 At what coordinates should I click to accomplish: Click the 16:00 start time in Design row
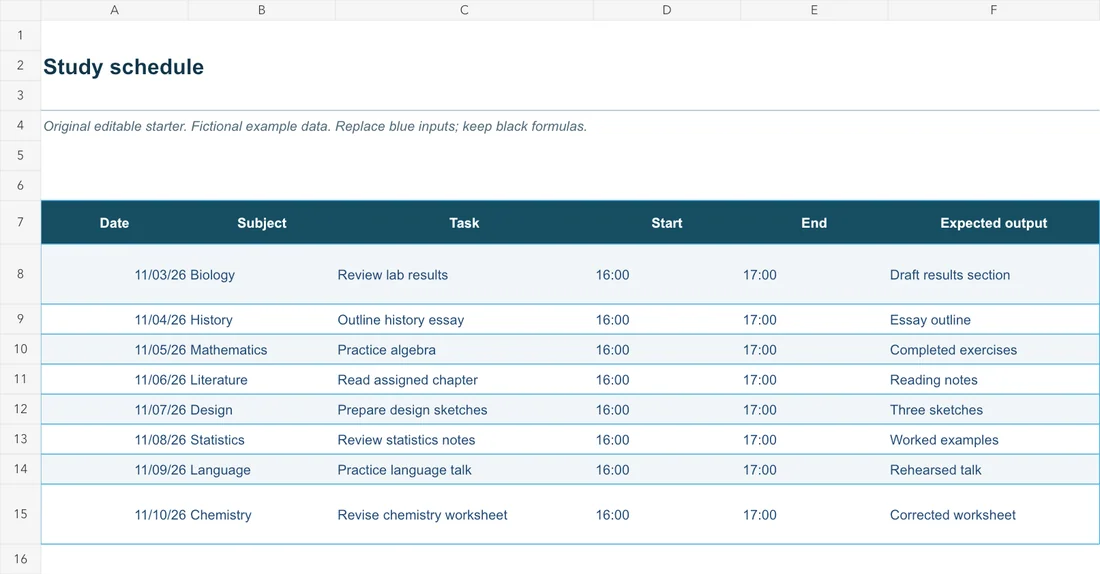click(666, 410)
